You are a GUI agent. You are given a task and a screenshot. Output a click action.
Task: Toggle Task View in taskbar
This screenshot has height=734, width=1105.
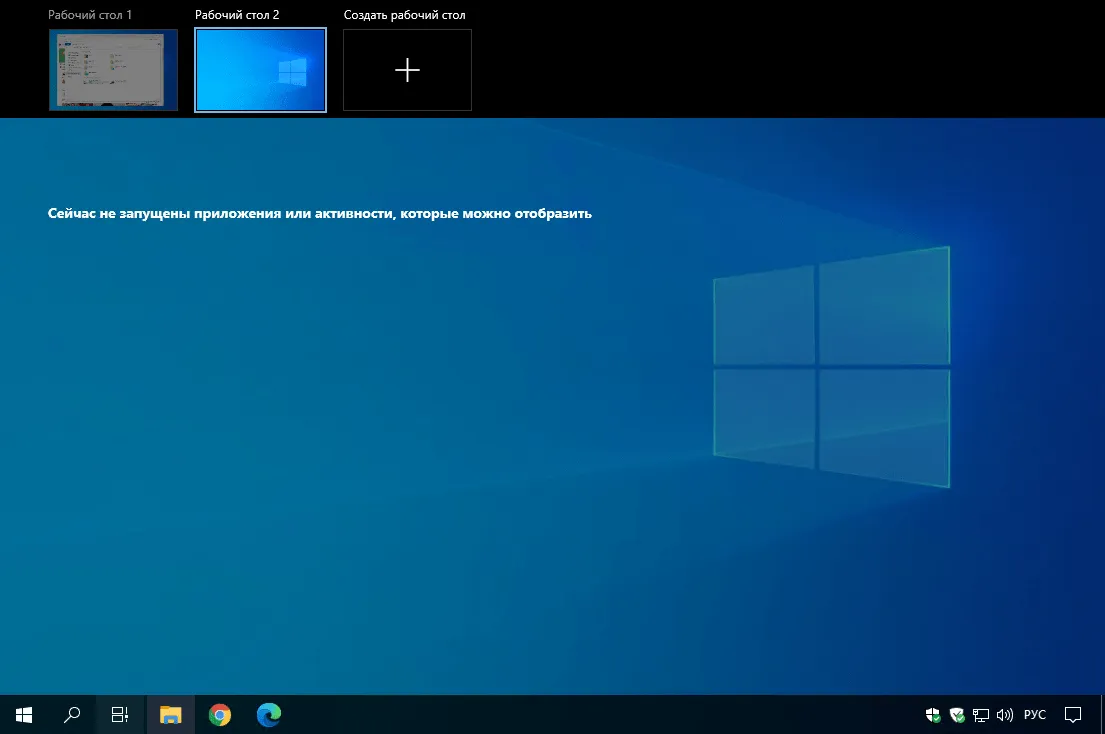tap(120, 715)
